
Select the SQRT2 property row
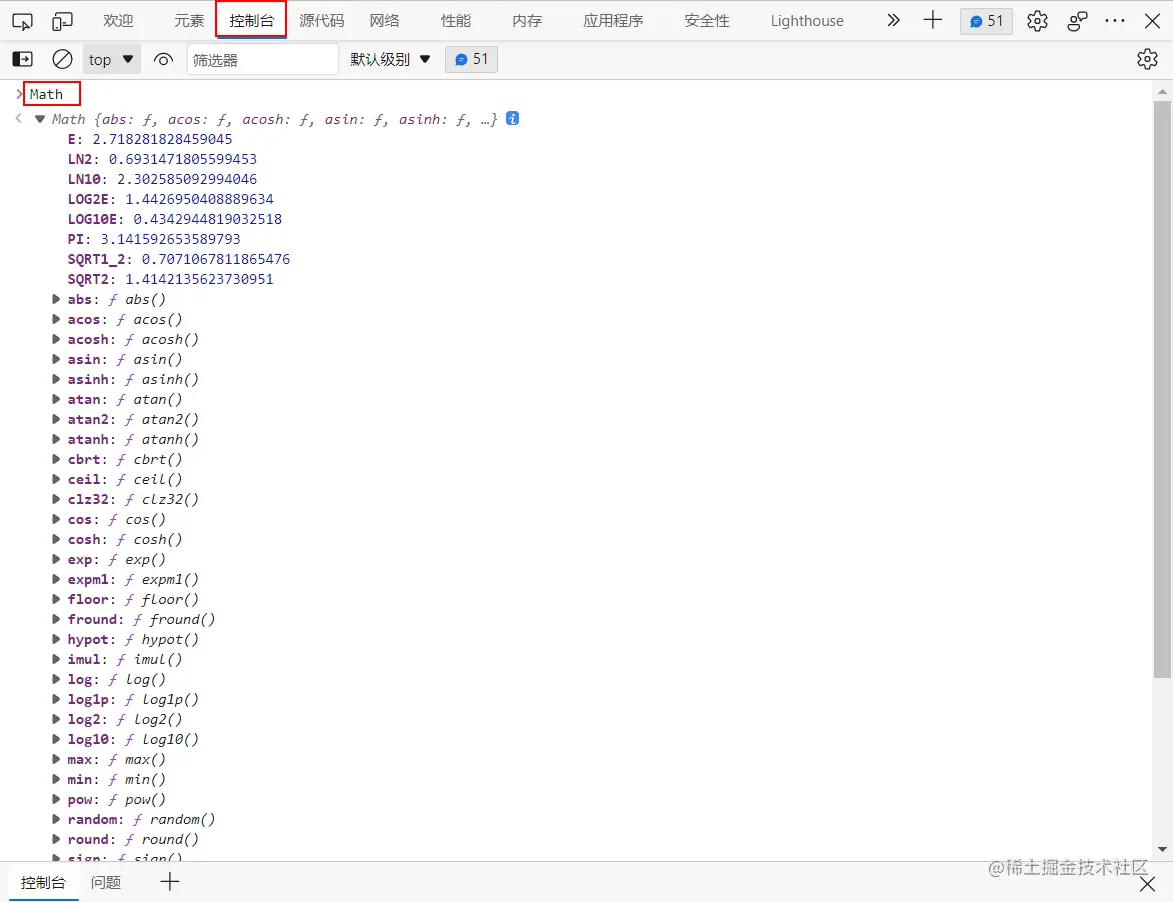click(171, 279)
